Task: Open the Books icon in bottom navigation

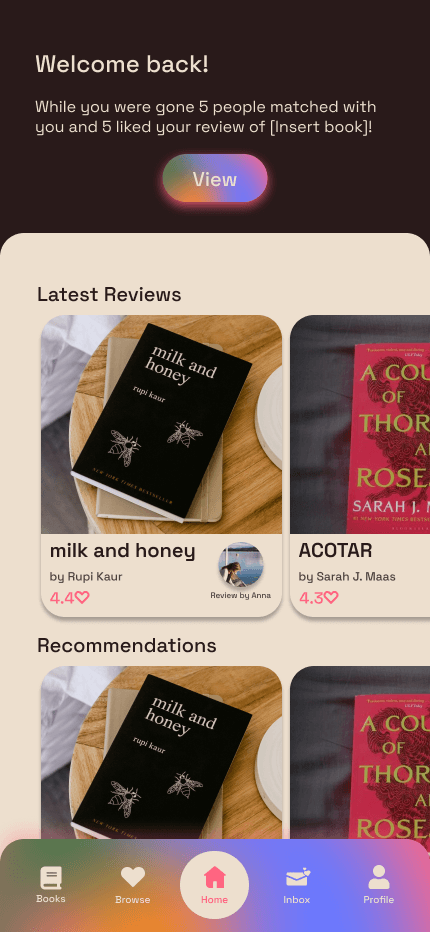Action: pyautogui.click(x=51, y=879)
